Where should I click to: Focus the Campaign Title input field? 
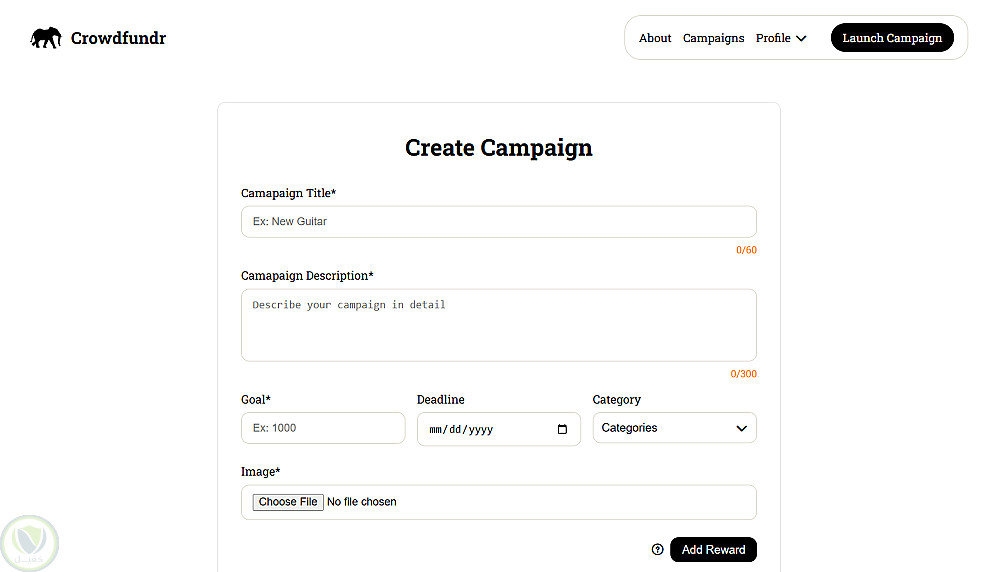[x=498, y=222]
